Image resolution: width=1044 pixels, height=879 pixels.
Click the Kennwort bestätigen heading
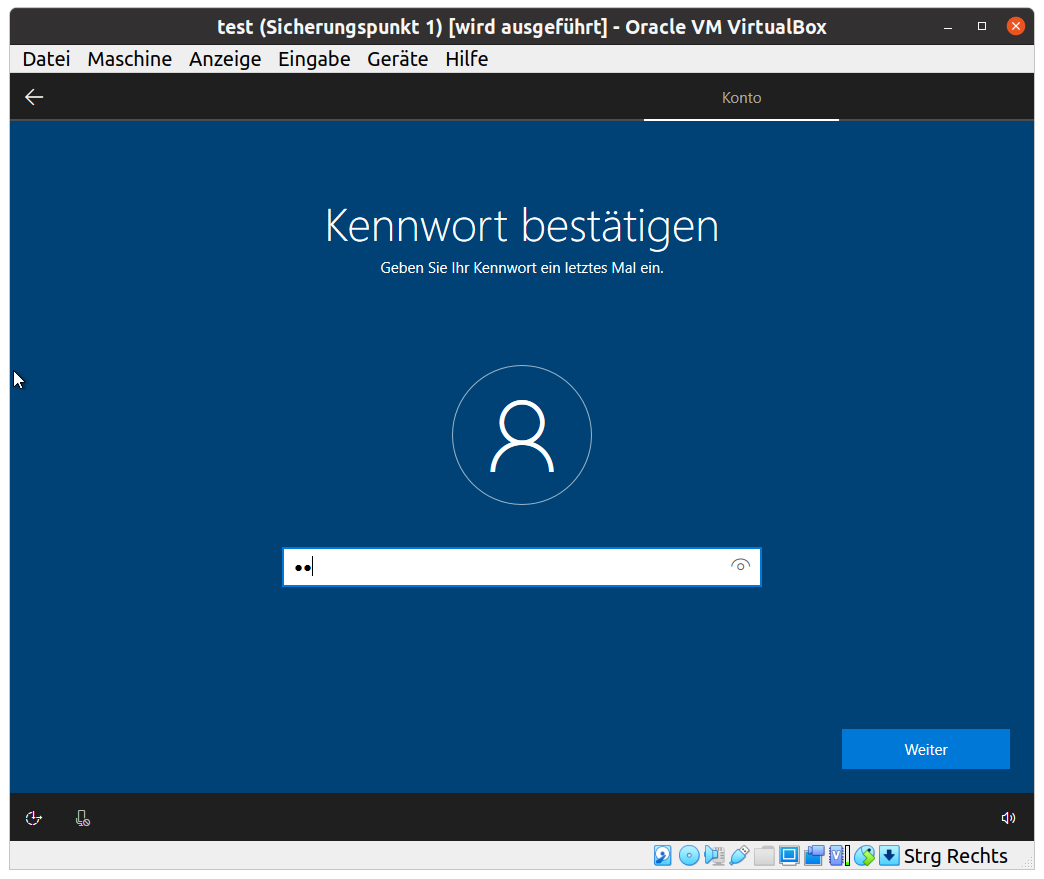[x=522, y=226]
